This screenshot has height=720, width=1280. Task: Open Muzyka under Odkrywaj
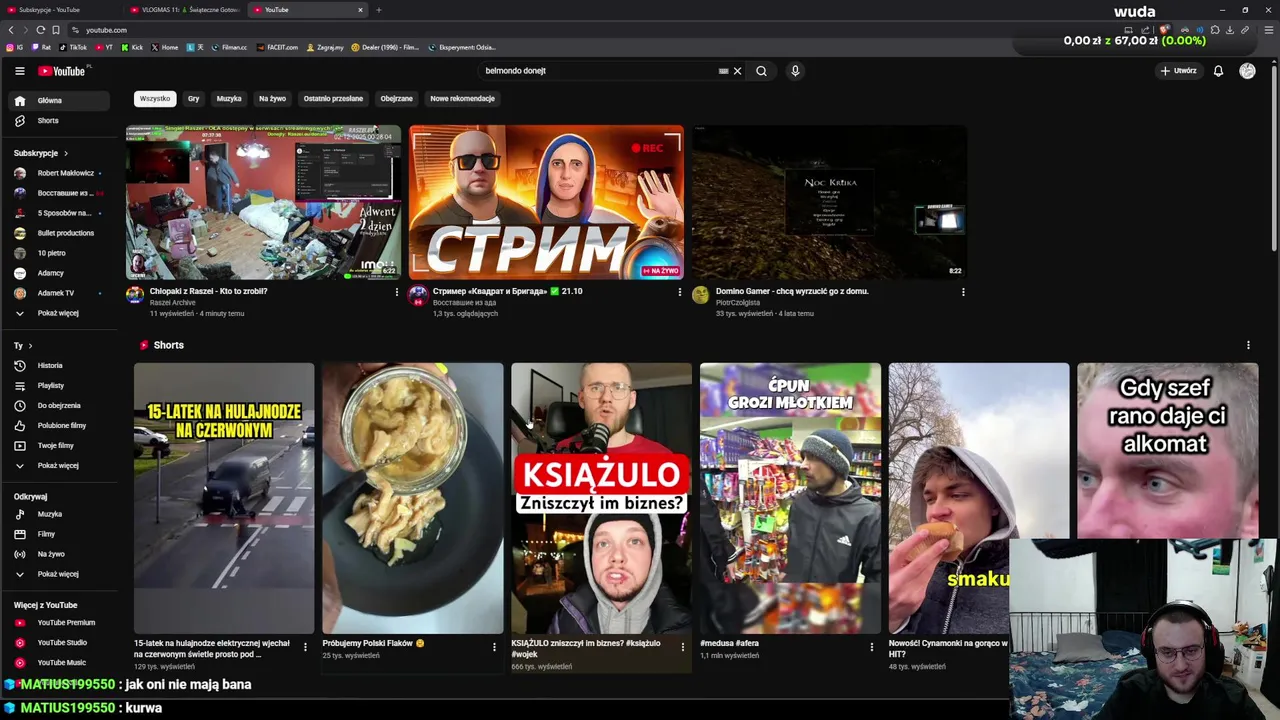click(x=60, y=514)
